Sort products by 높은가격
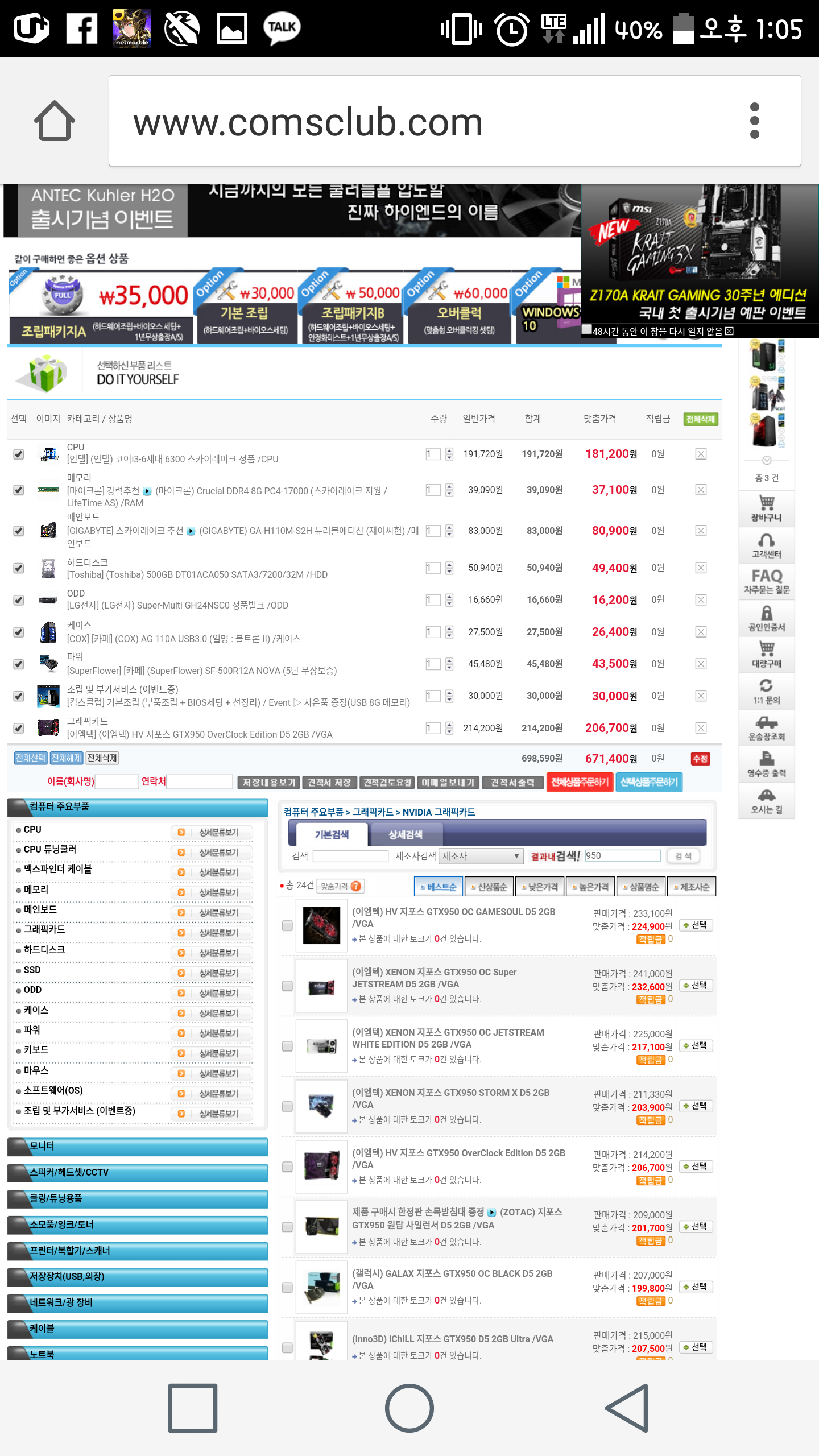The width and height of the screenshot is (819, 1456). tap(590, 887)
